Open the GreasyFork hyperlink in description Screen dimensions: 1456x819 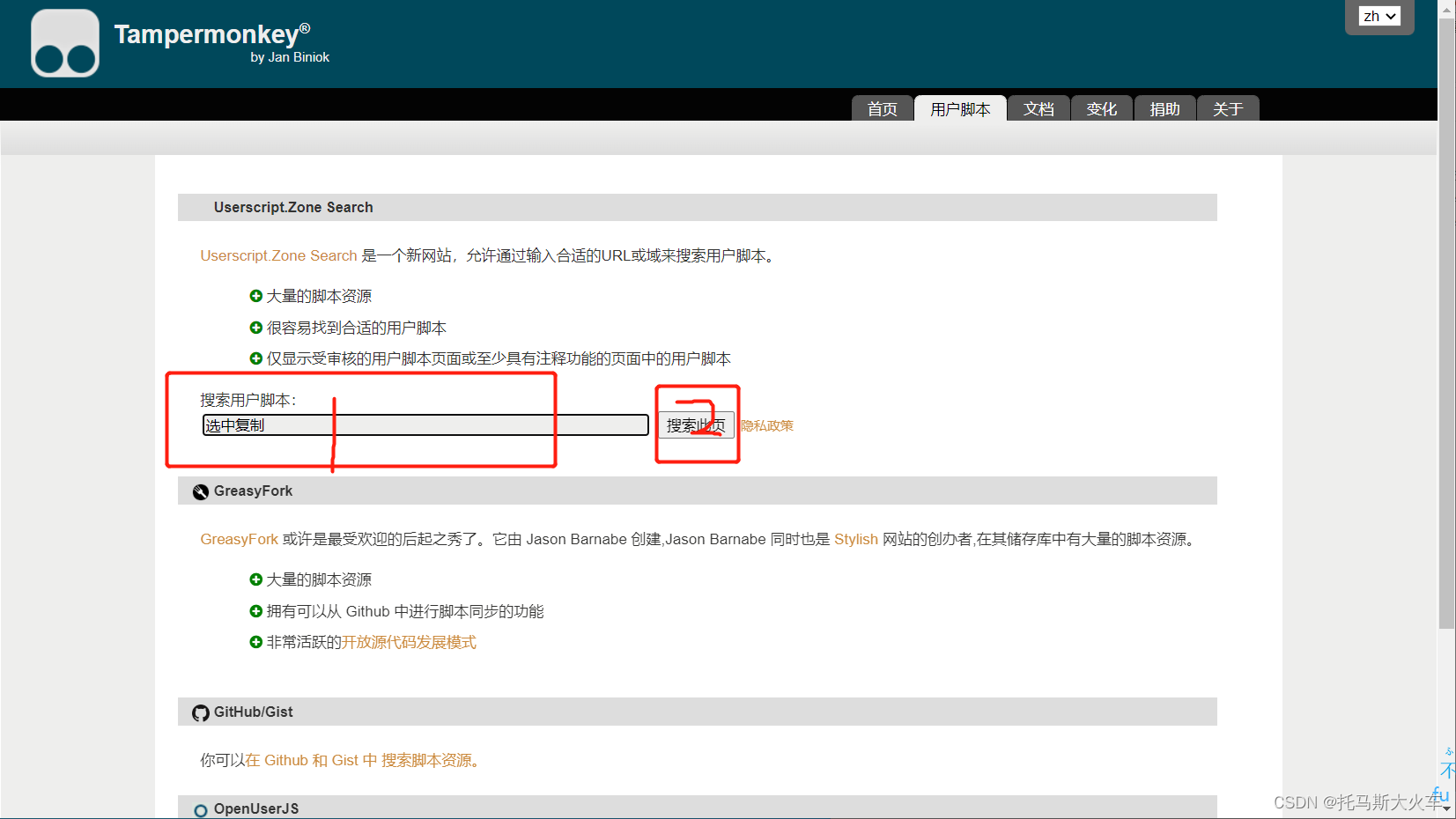point(239,539)
